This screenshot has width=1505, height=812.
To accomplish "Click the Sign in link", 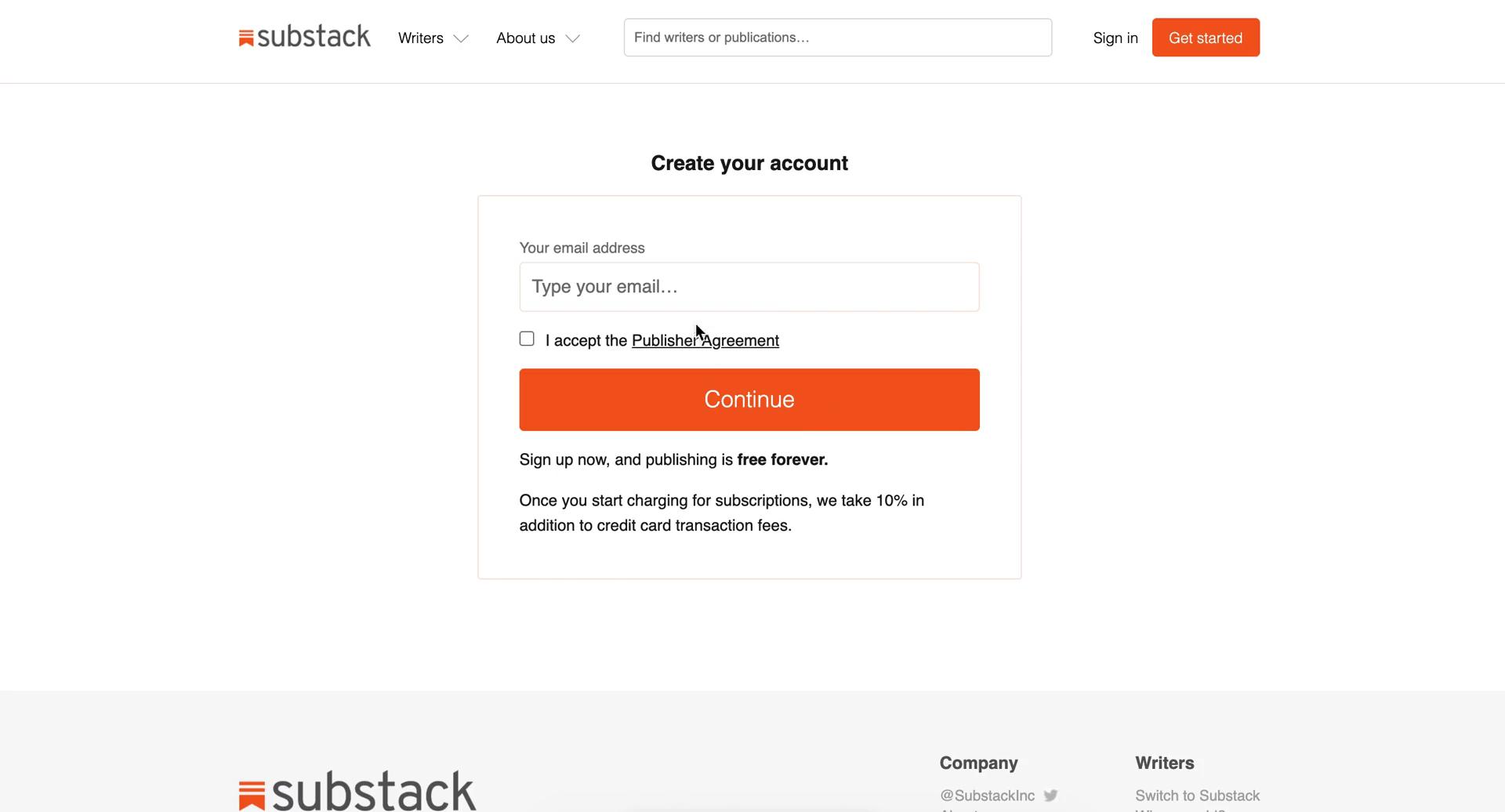I will [x=1115, y=38].
